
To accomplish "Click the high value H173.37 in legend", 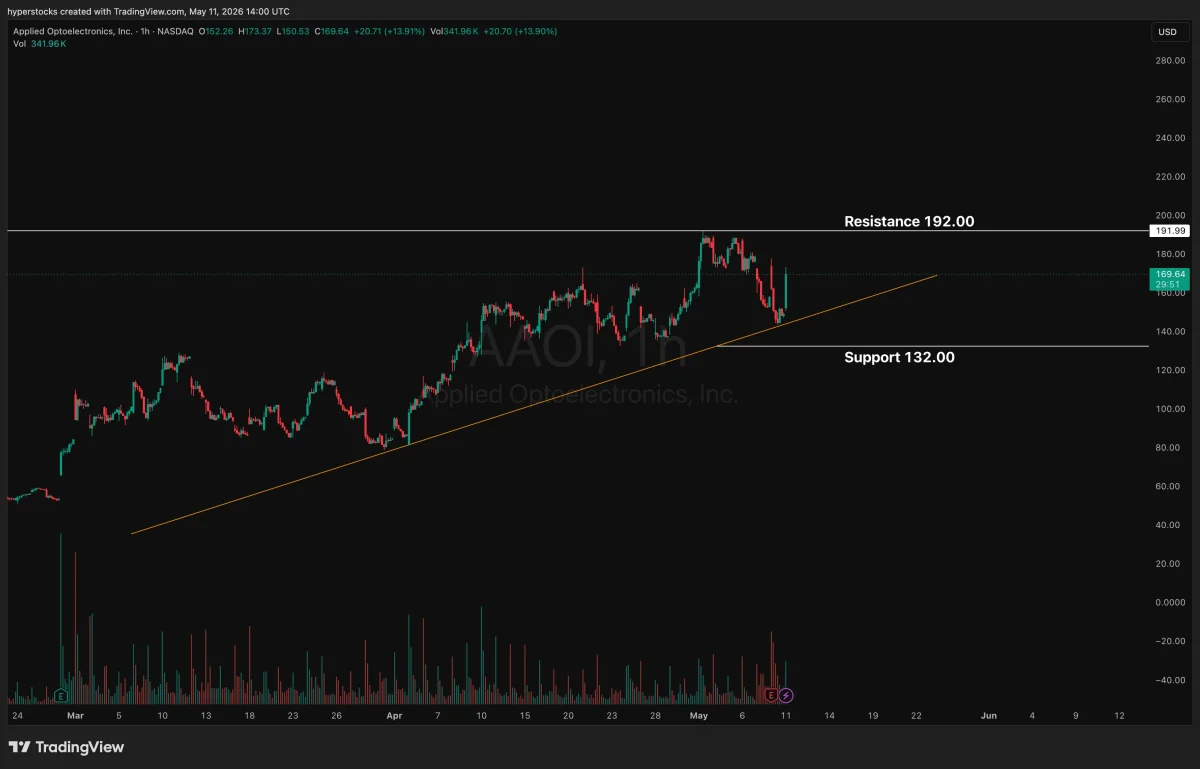I will point(256,32).
